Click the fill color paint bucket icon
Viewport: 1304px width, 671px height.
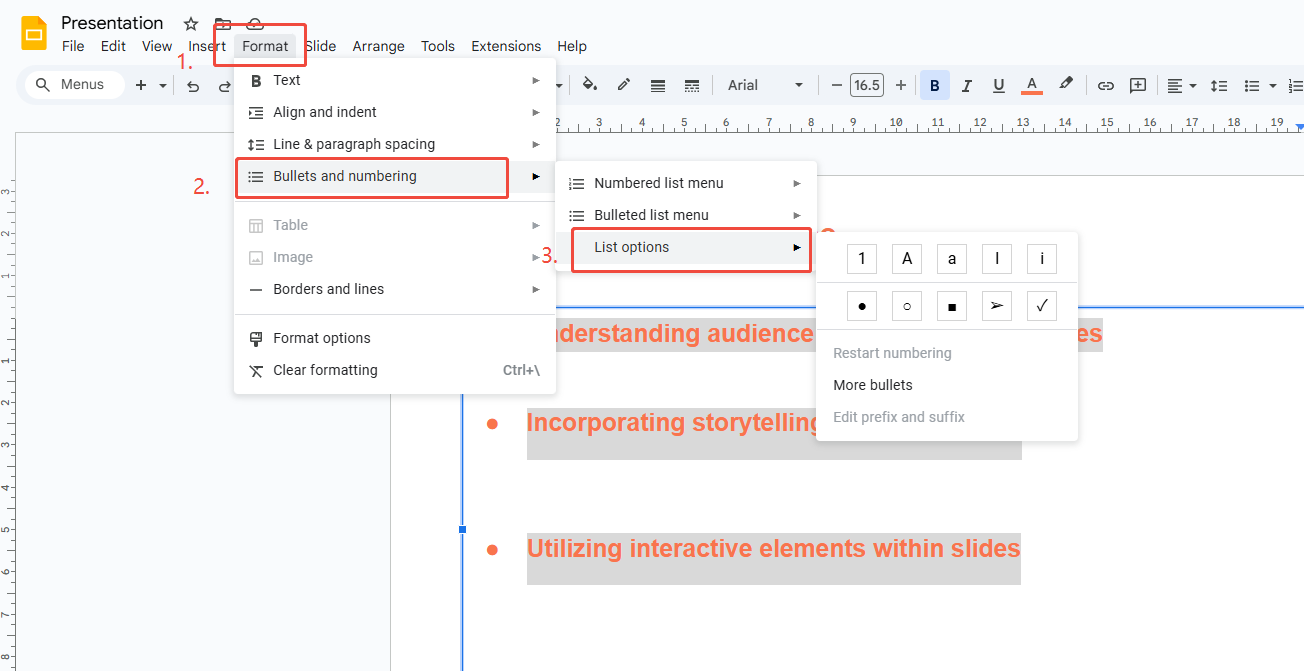coord(590,85)
